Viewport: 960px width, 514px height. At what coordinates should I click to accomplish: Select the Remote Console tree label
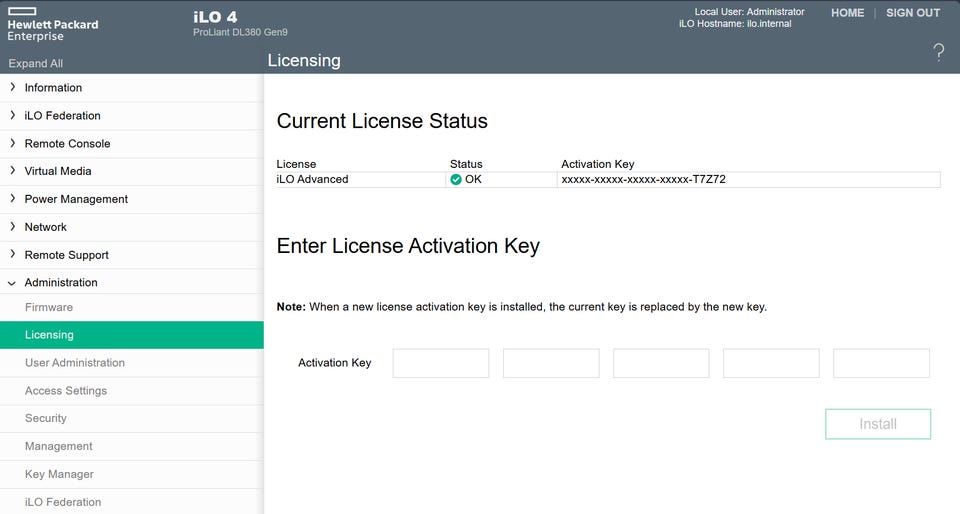(x=67, y=143)
